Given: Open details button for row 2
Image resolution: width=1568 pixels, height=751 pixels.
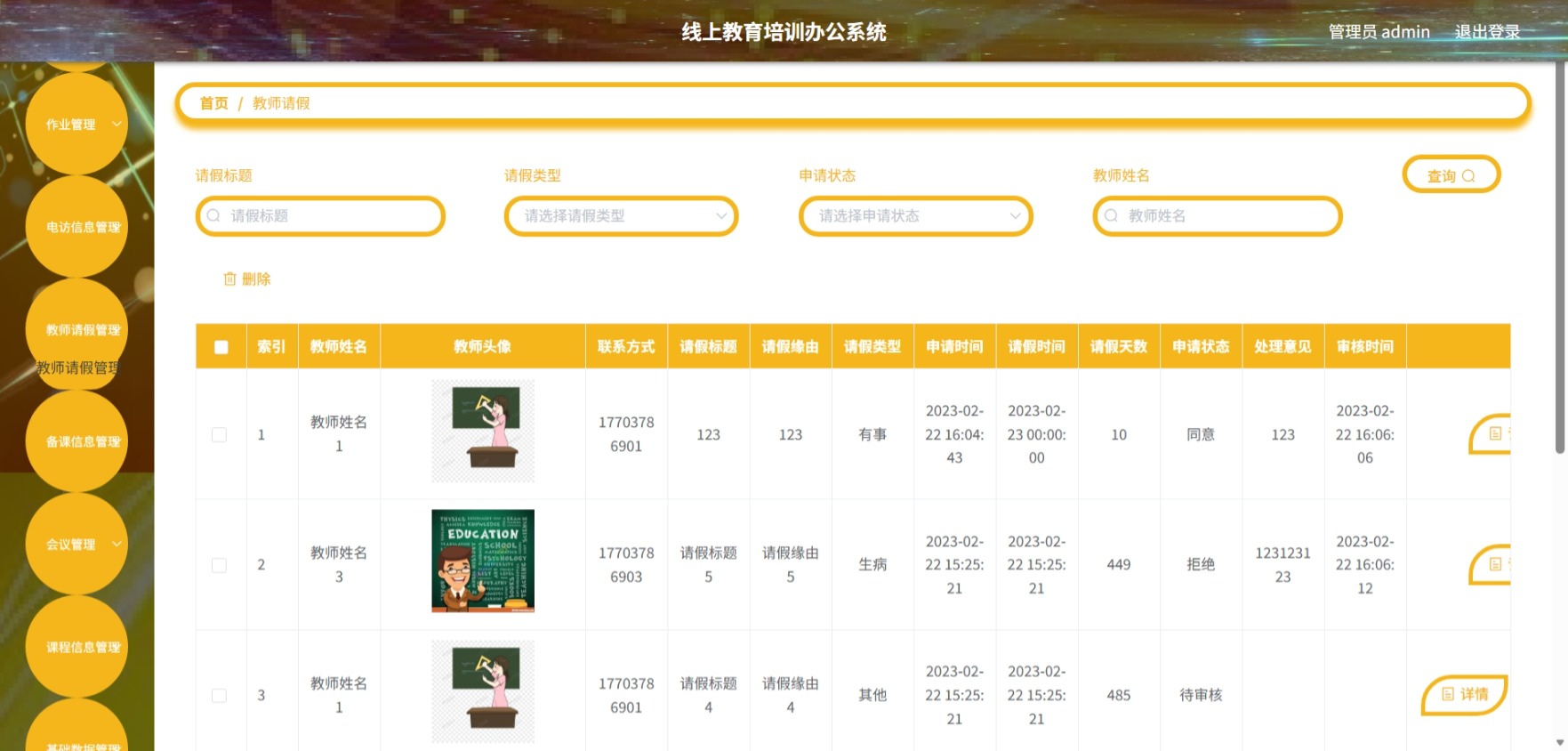Looking at the screenshot, I should [x=1490, y=564].
